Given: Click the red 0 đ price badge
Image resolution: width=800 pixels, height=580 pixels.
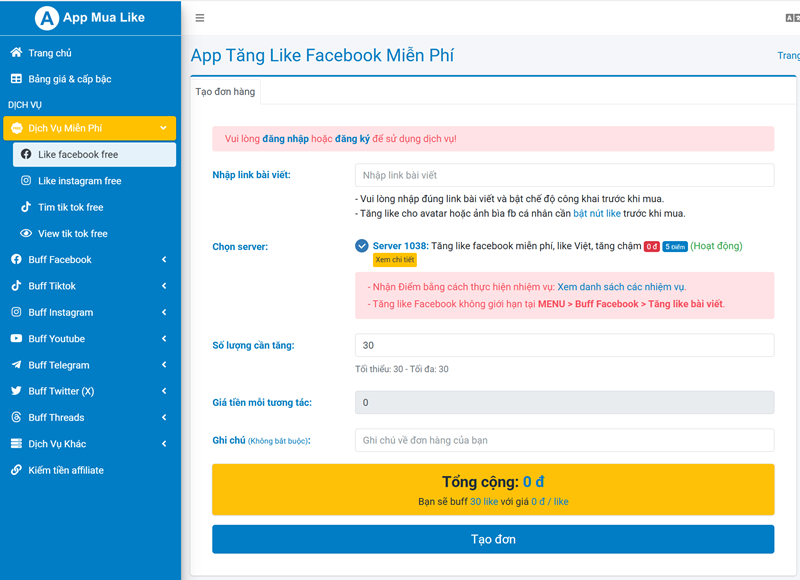Looking at the screenshot, I should pyautogui.click(x=652, y=247).
